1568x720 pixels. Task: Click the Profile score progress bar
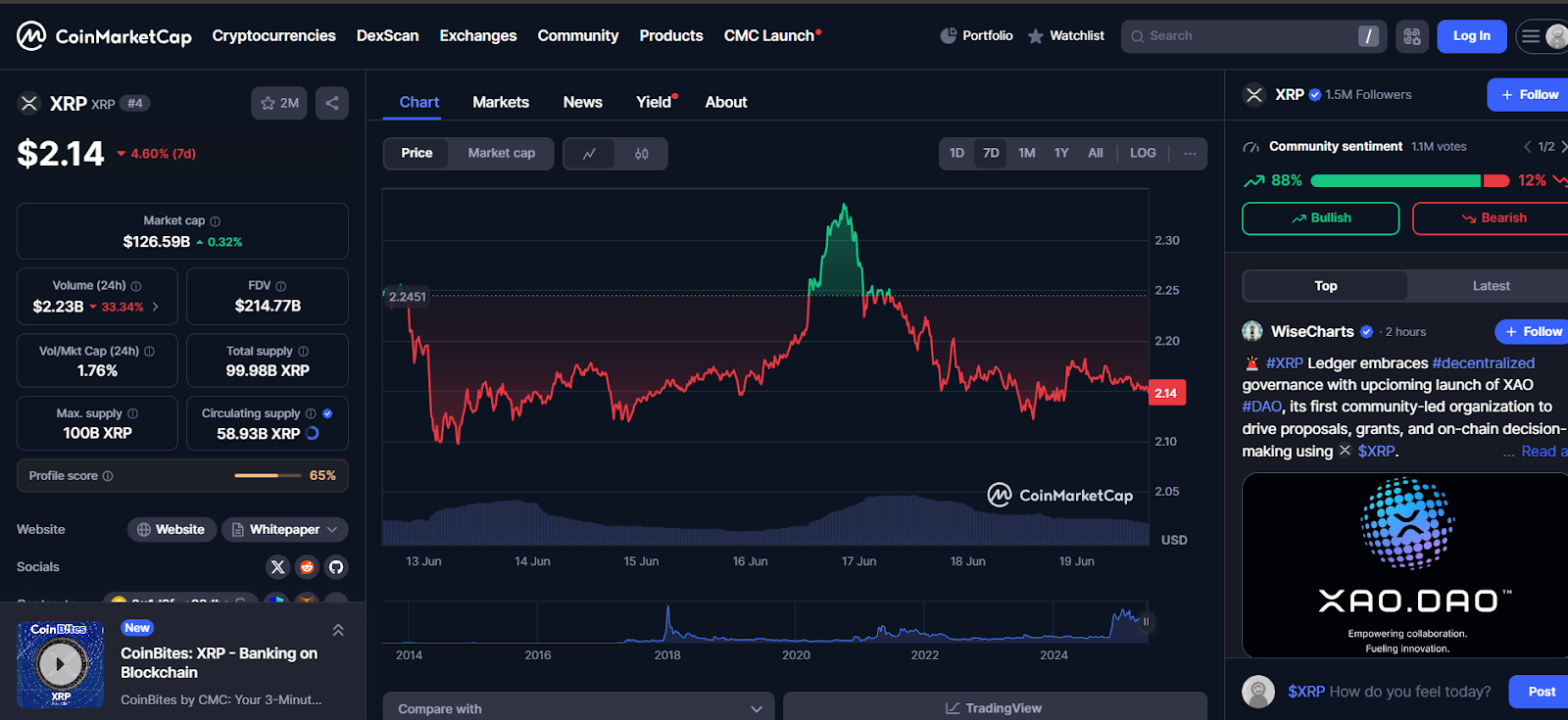[268, 475]
